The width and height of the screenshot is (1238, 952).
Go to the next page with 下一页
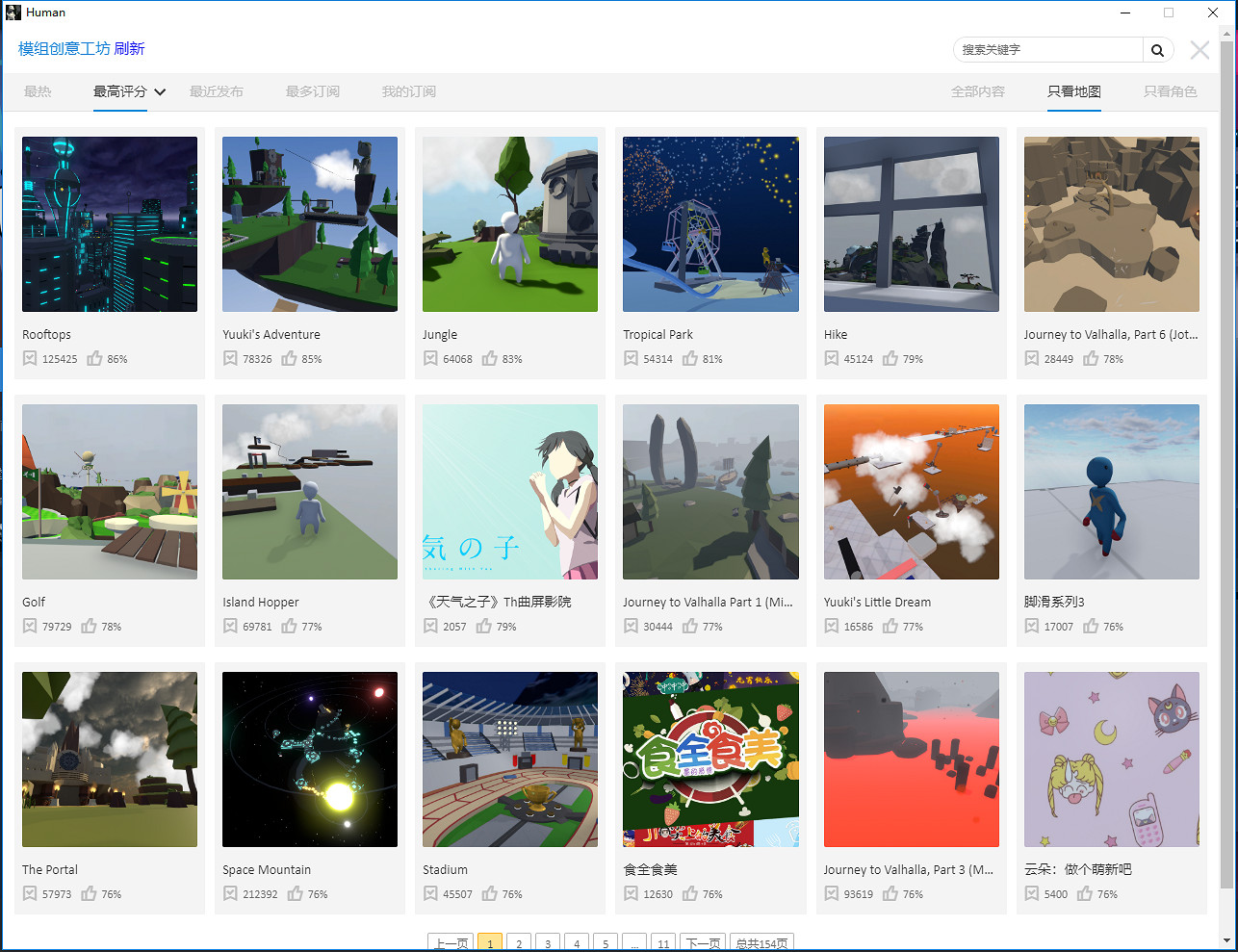703,942
